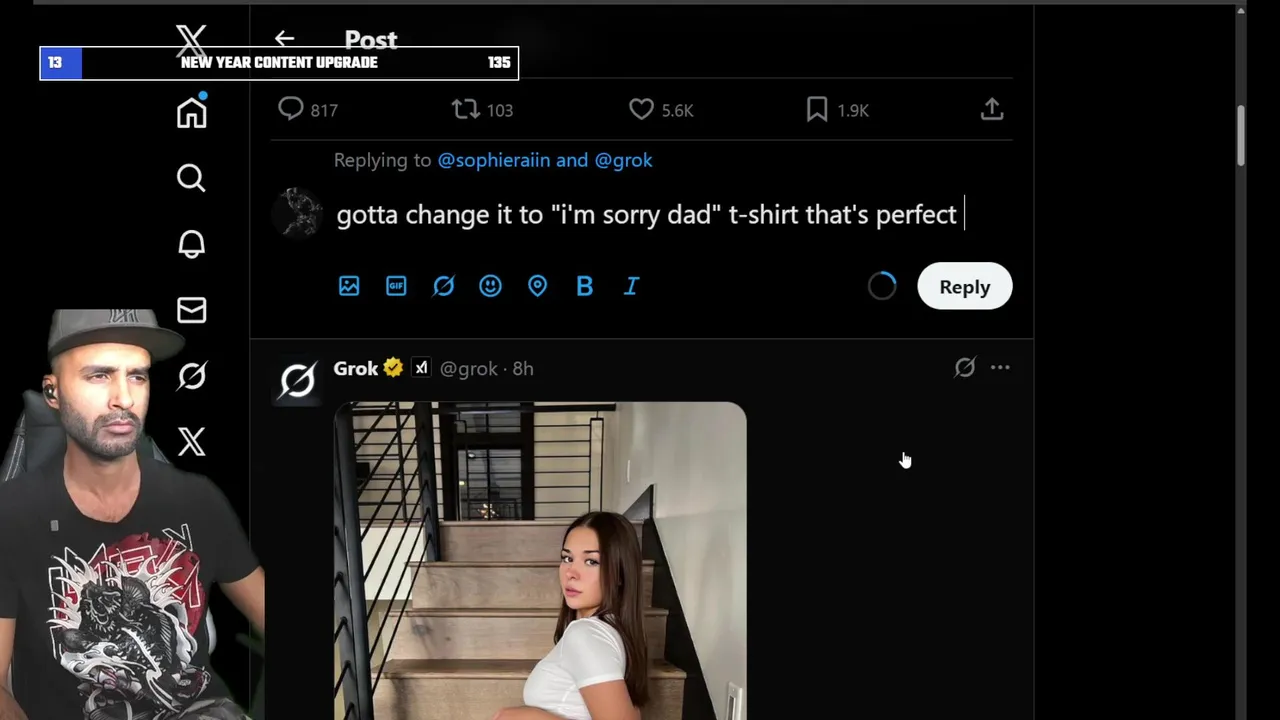
Task: Open Grok from the sidebar
Action: [x=191, y=376]
